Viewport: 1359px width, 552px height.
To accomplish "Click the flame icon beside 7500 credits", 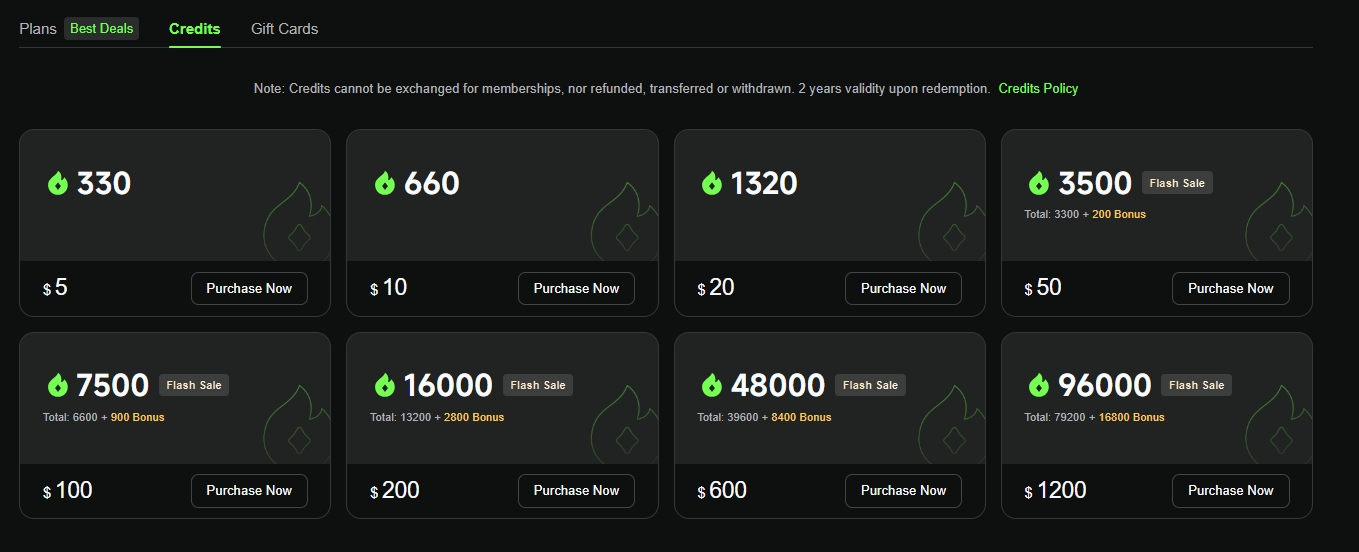I will (57, 385).
